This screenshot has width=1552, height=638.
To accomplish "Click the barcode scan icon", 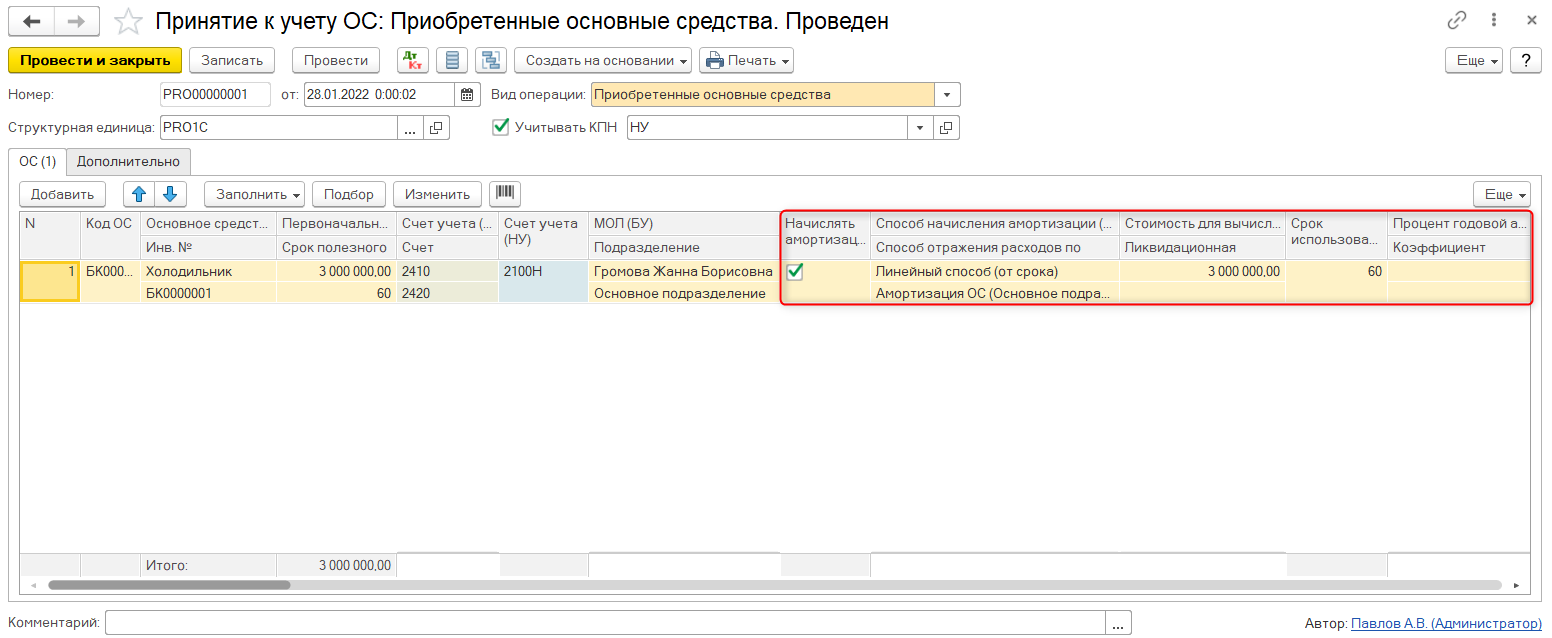I will 505,194.
